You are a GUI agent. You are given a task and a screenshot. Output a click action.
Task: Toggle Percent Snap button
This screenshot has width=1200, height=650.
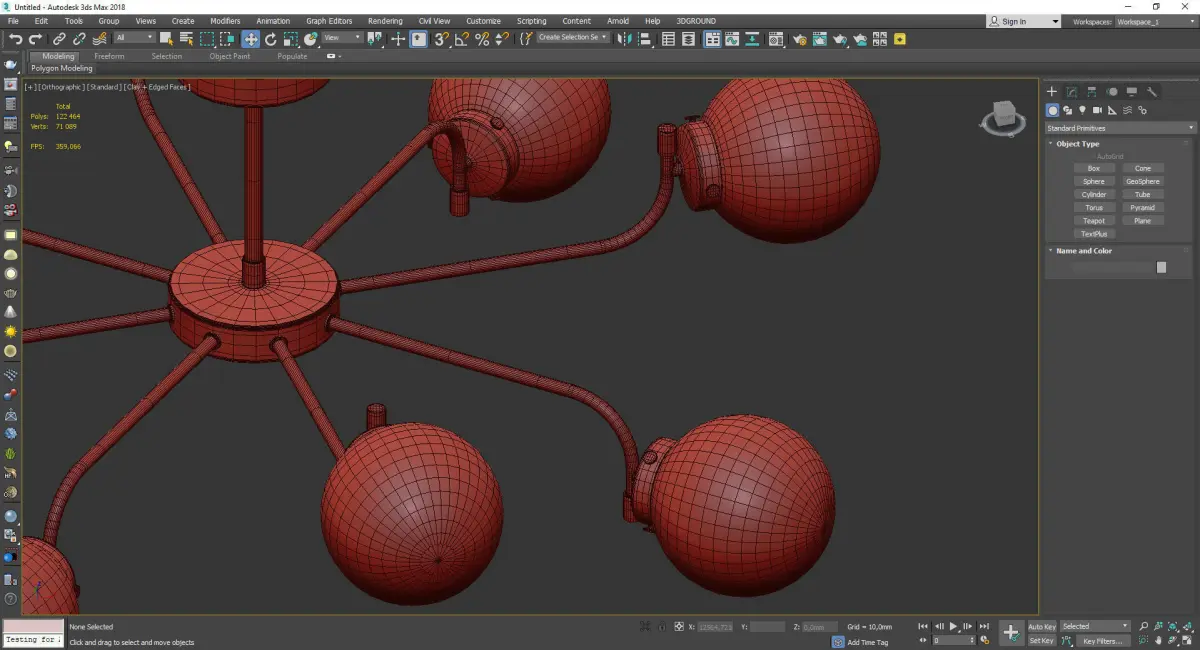[482, 39]
